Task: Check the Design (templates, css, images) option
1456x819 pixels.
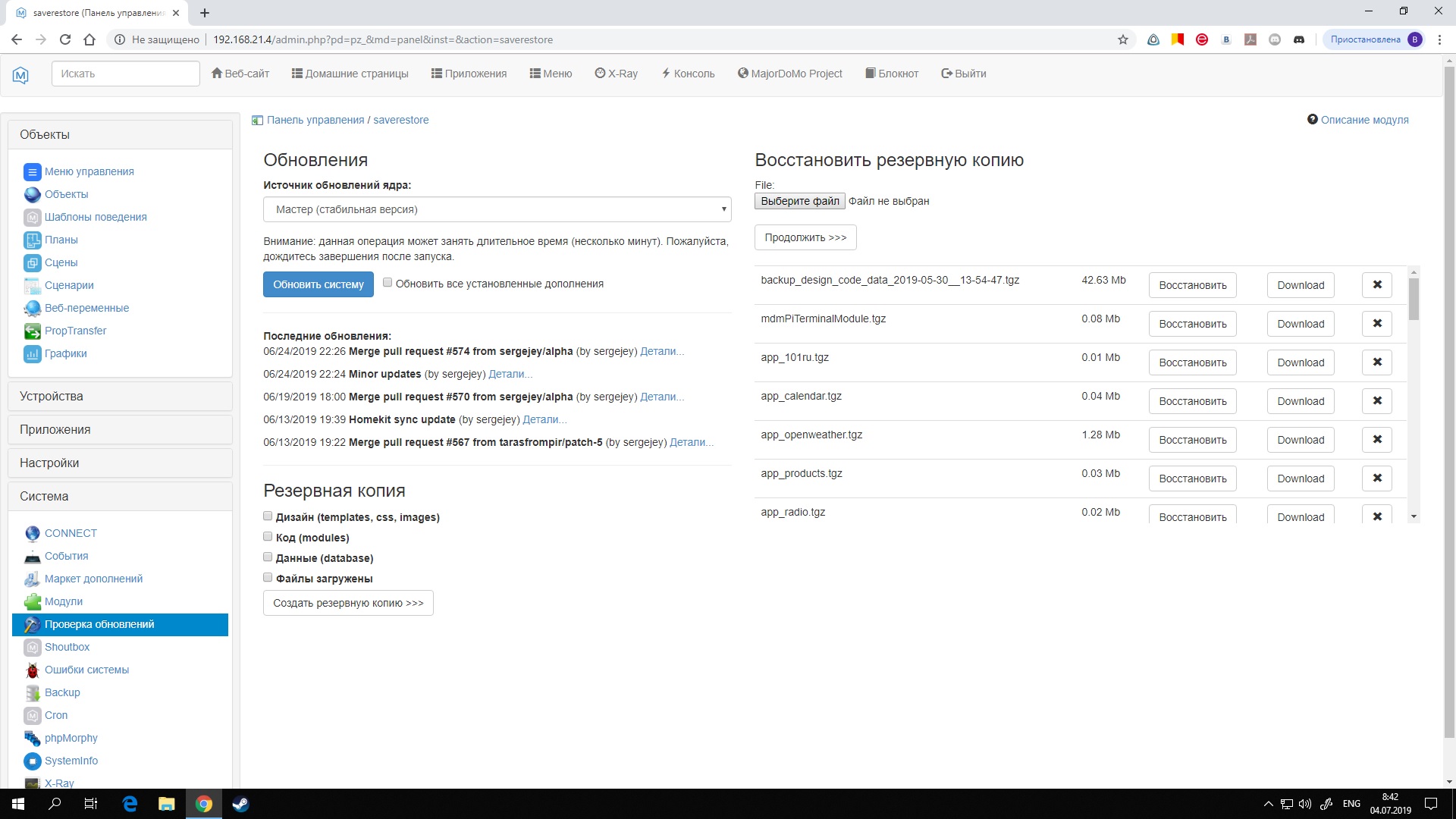Action: coord(268,516)
